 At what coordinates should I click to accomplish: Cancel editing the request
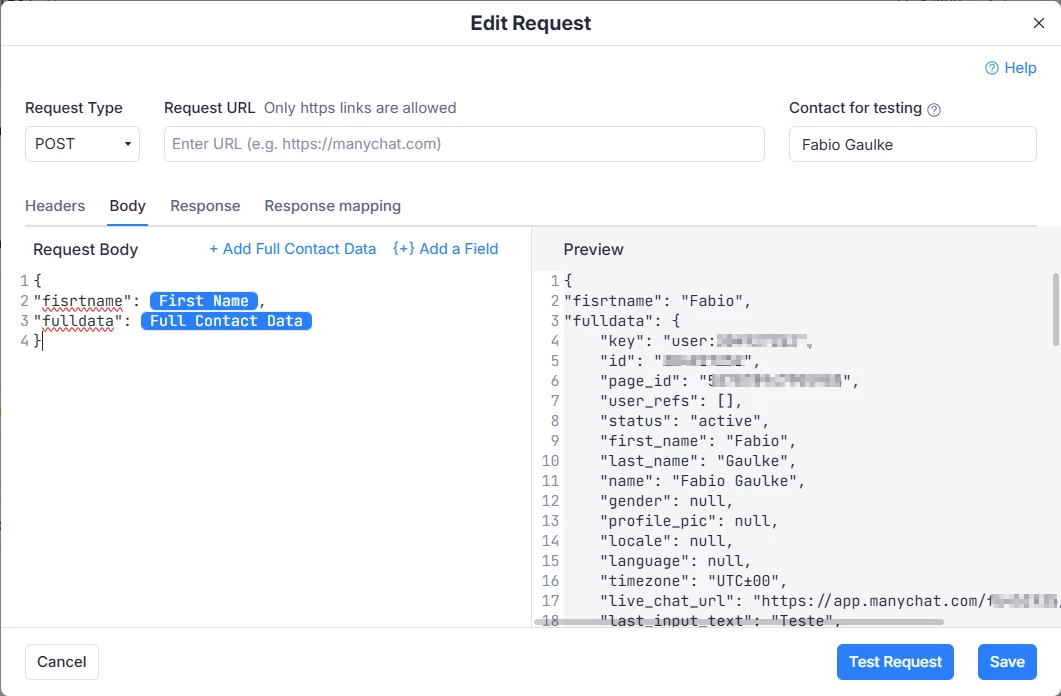click(x=62, y=662)
